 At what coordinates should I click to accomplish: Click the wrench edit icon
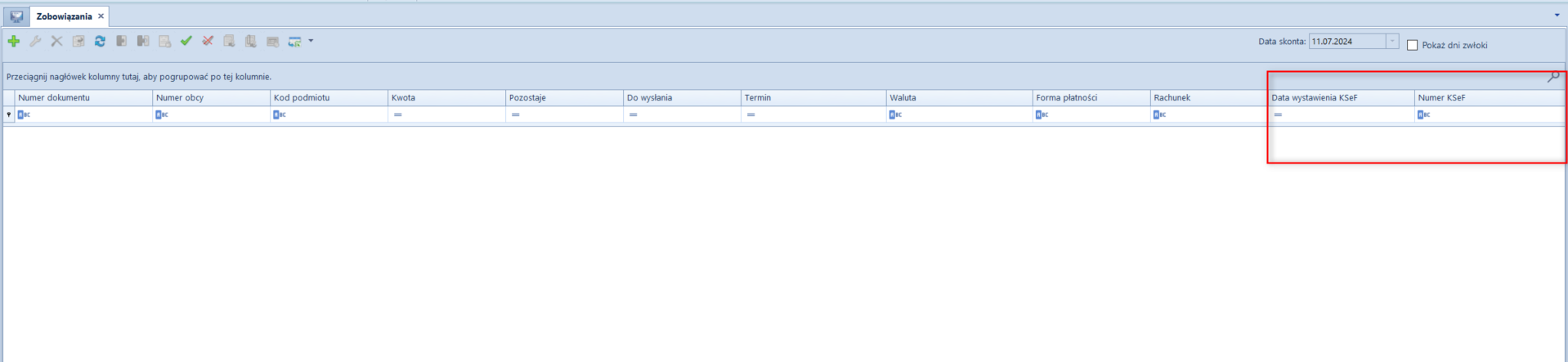point(35,41)
